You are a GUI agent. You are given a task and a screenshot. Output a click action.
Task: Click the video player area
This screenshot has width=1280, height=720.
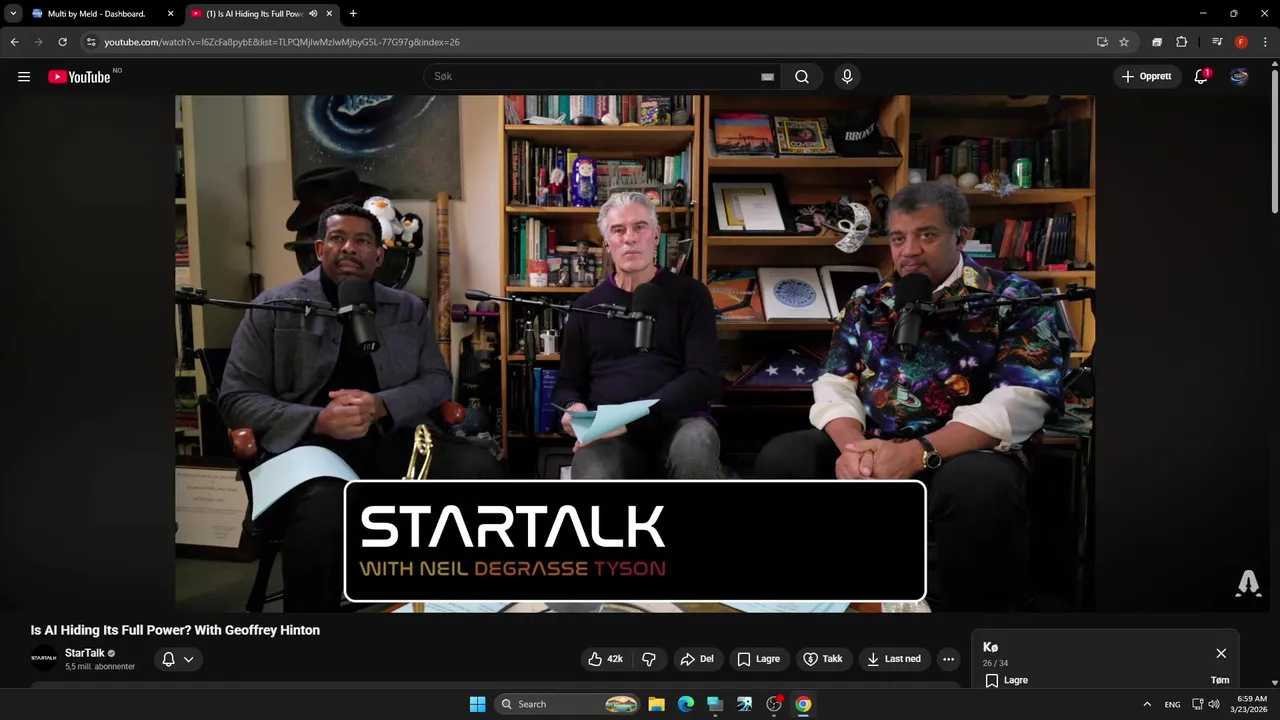click(x=635, y=353)
